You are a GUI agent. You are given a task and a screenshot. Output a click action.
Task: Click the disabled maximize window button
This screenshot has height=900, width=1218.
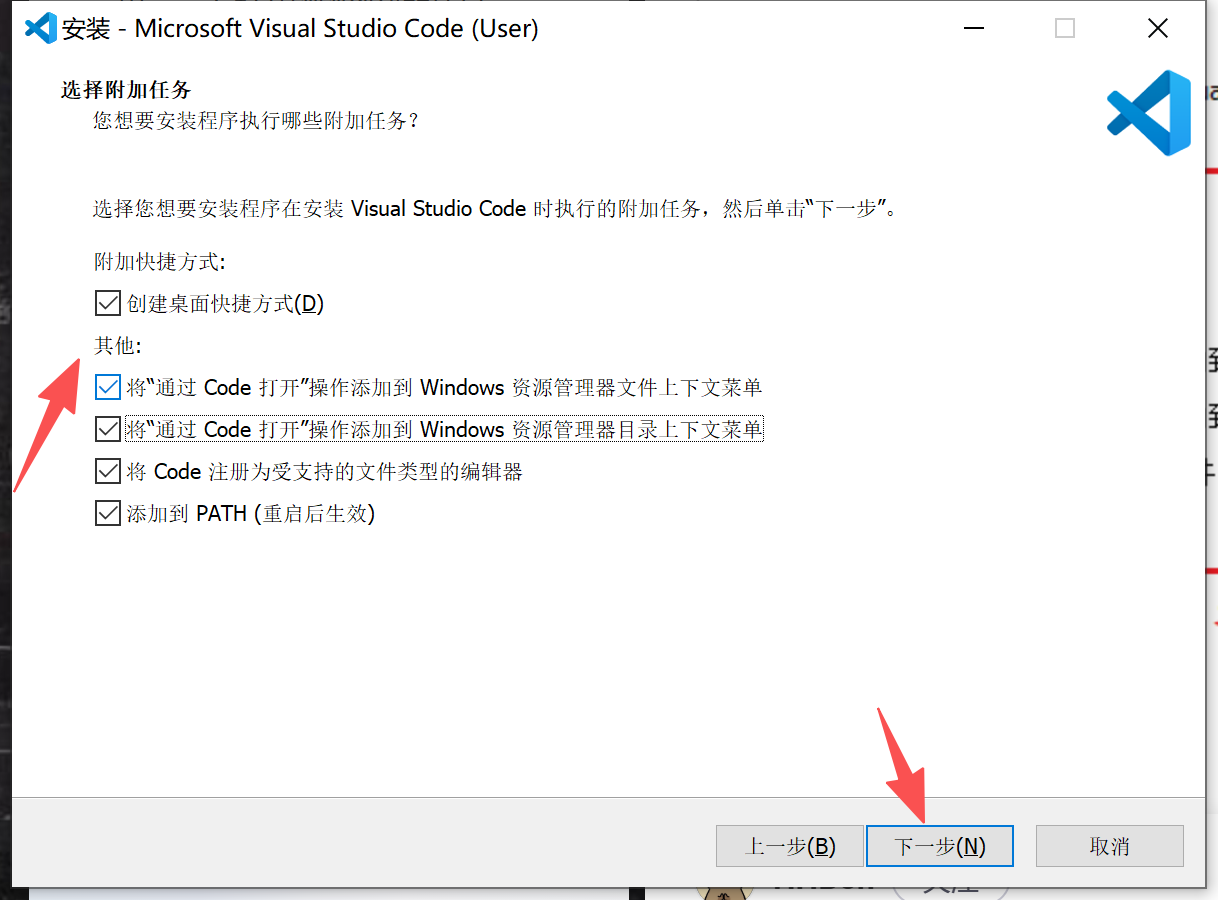coord(1065,28)
